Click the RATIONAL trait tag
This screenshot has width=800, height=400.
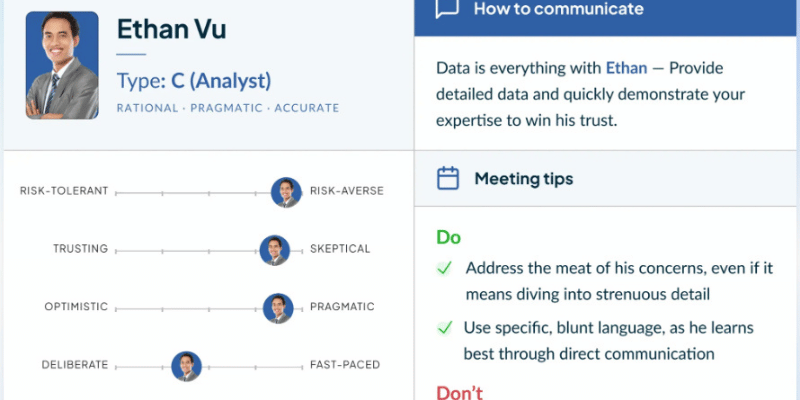point(147,108)
